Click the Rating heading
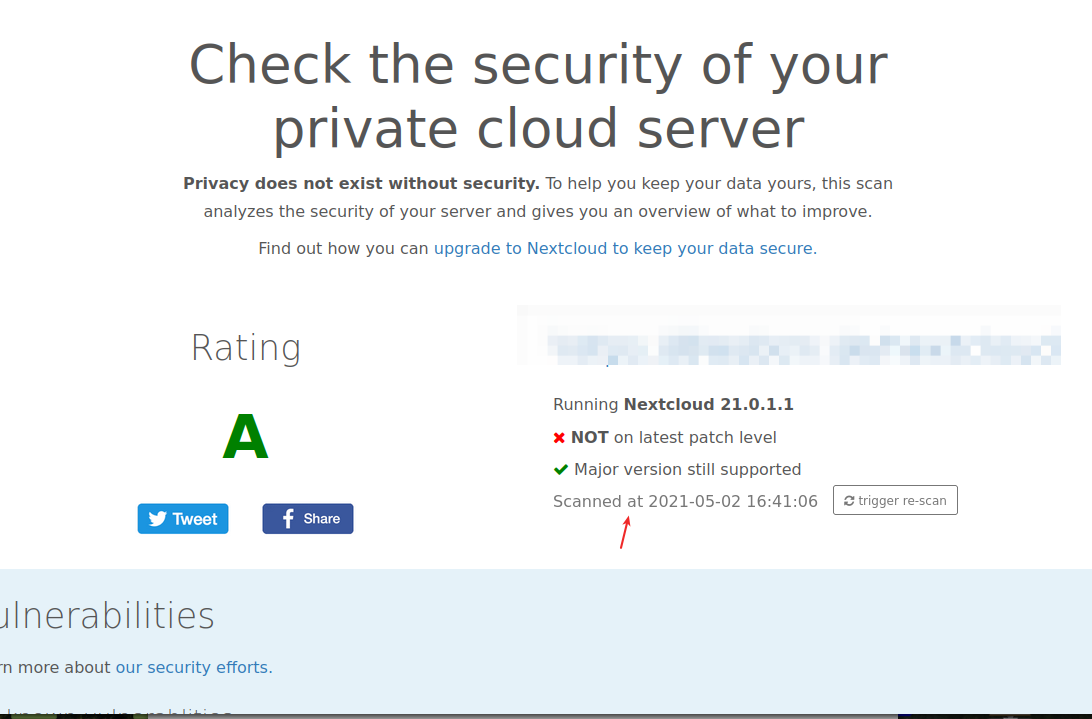 tap(246, 348)
